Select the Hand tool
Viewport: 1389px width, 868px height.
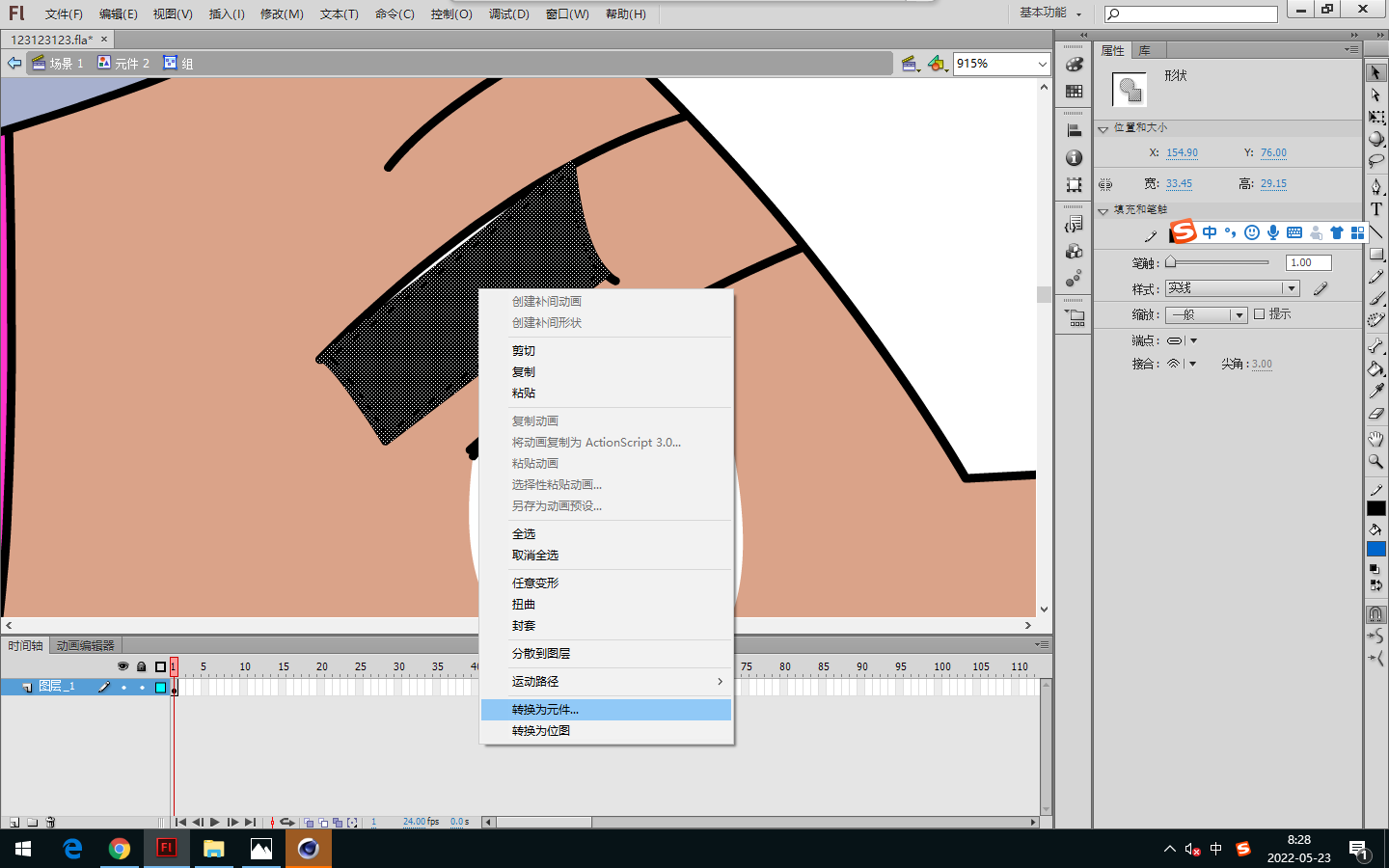click(x=1376, y=439)
